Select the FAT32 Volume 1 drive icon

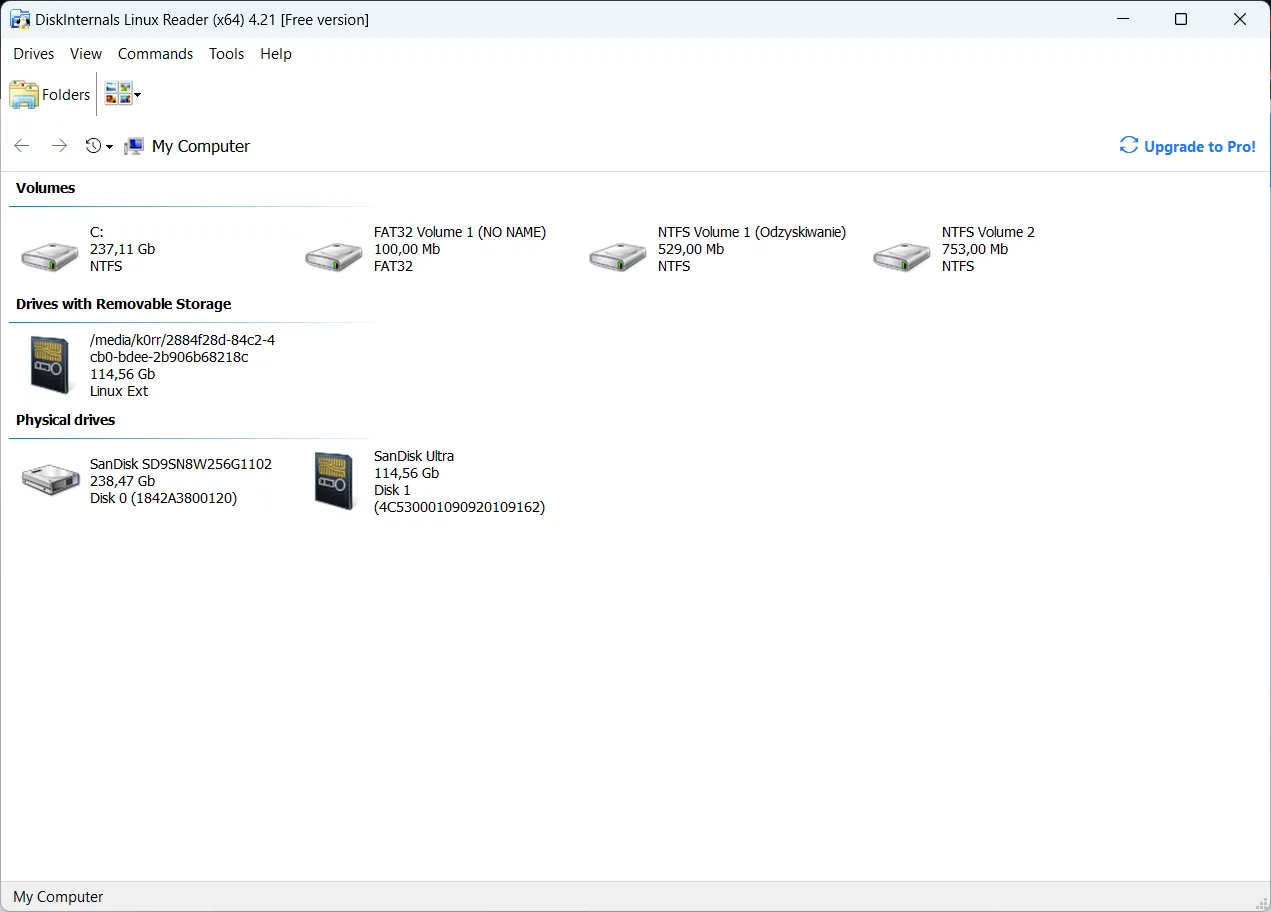tap(333, 255)
